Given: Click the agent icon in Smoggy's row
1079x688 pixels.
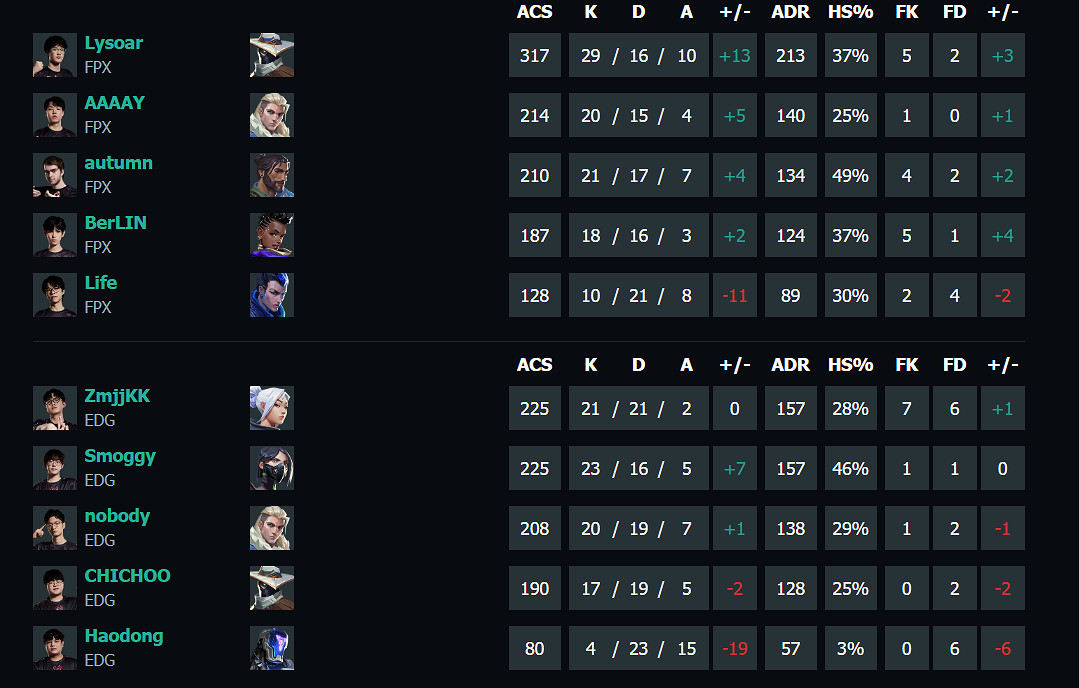Looking at the screenshot, I should [x=271, y=468].
